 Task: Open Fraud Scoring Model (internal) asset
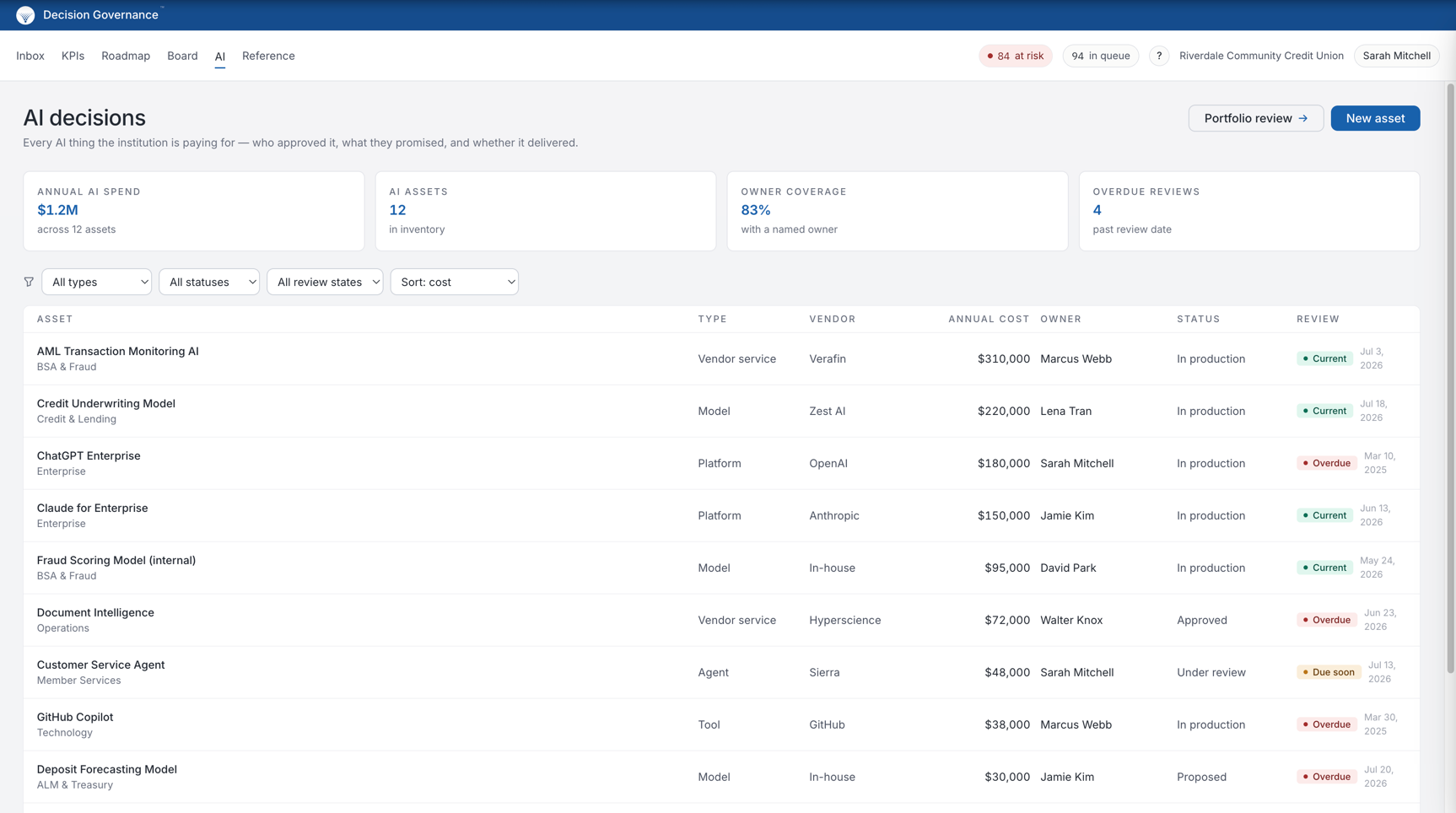(x=116, y=561)
